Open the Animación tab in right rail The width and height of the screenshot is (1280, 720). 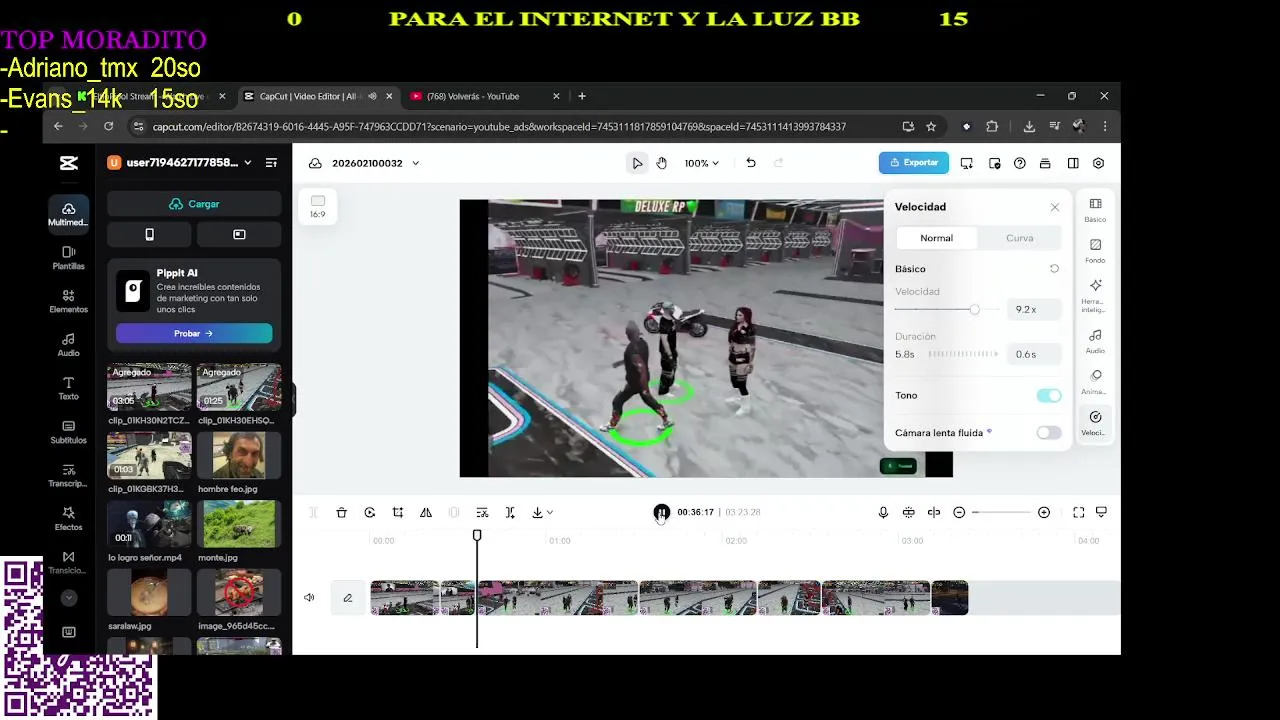tap(1095, 382)
